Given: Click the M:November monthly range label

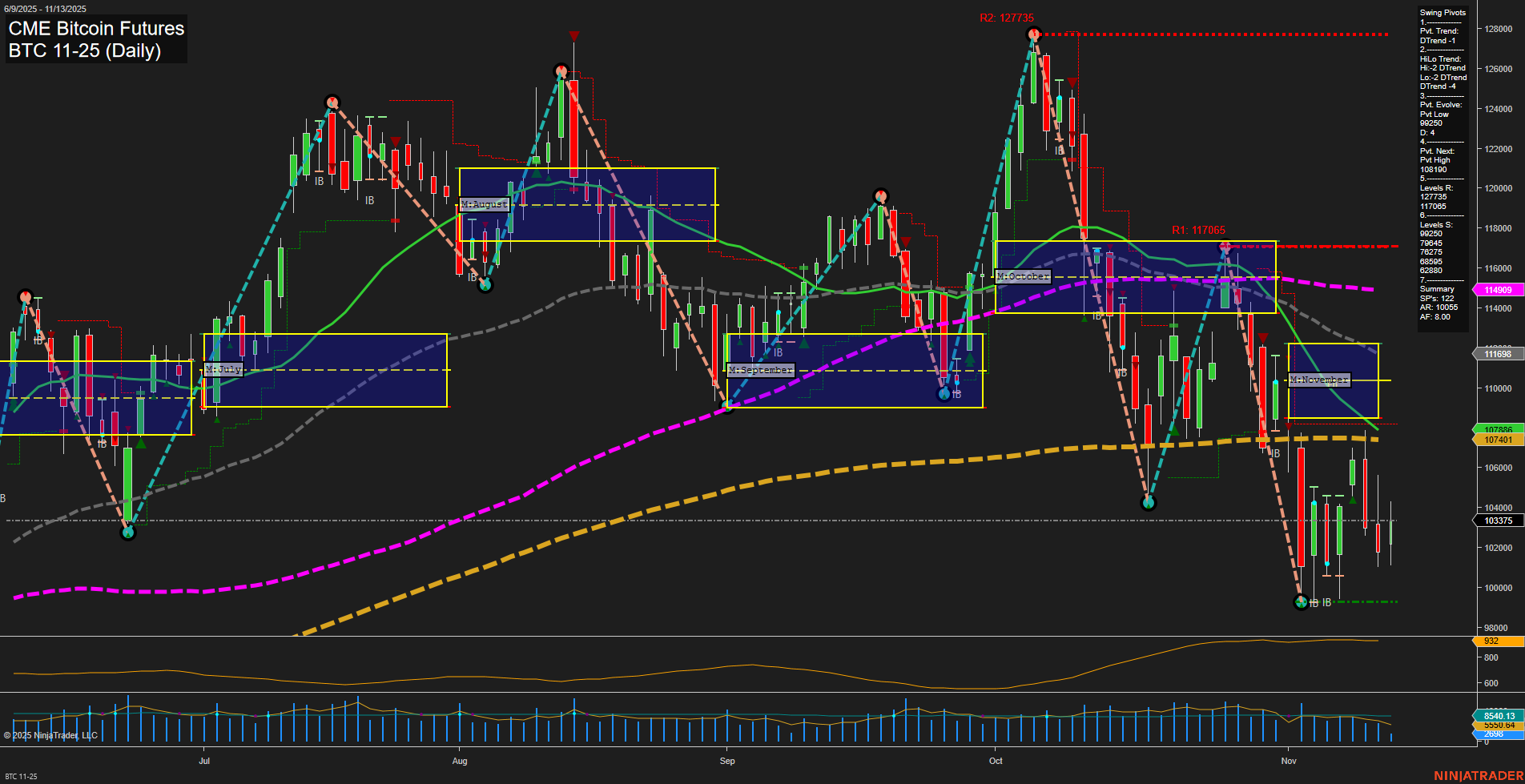Looking at the screenshot, I should (x=1318, y=380).
